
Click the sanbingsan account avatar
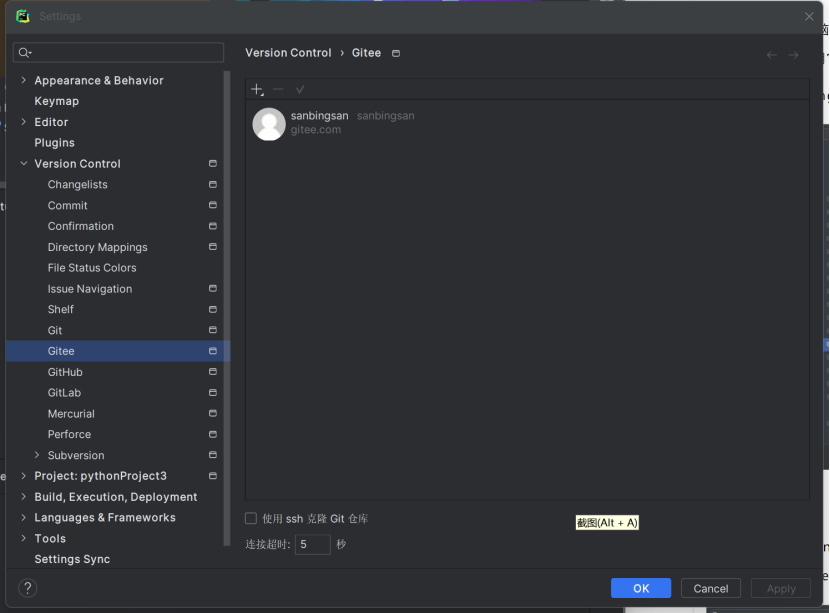click(269, 124)
